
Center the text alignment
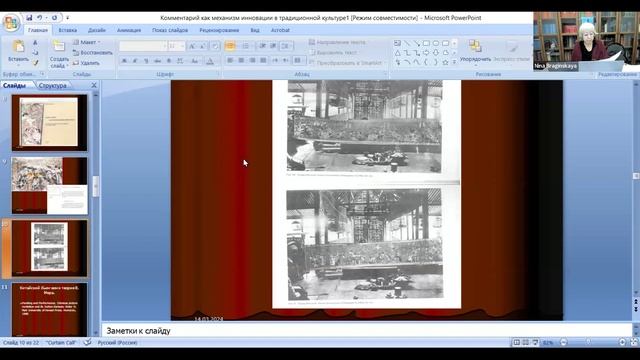tap(241, 60)
